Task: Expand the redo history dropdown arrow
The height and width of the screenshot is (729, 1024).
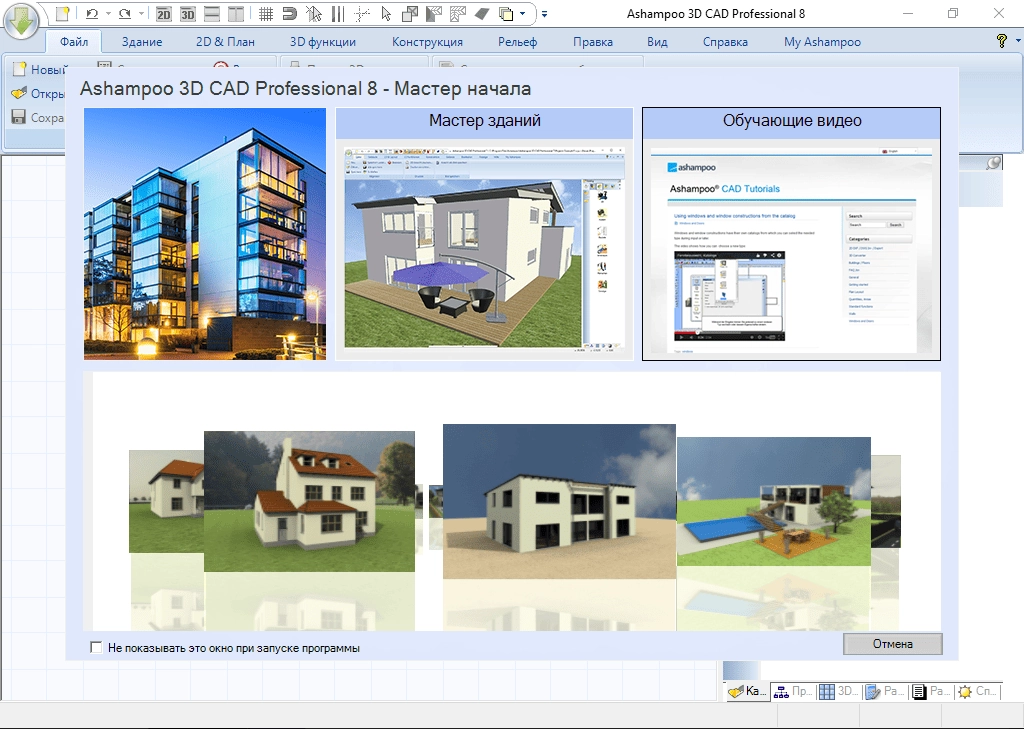Action: click(141, 13)
